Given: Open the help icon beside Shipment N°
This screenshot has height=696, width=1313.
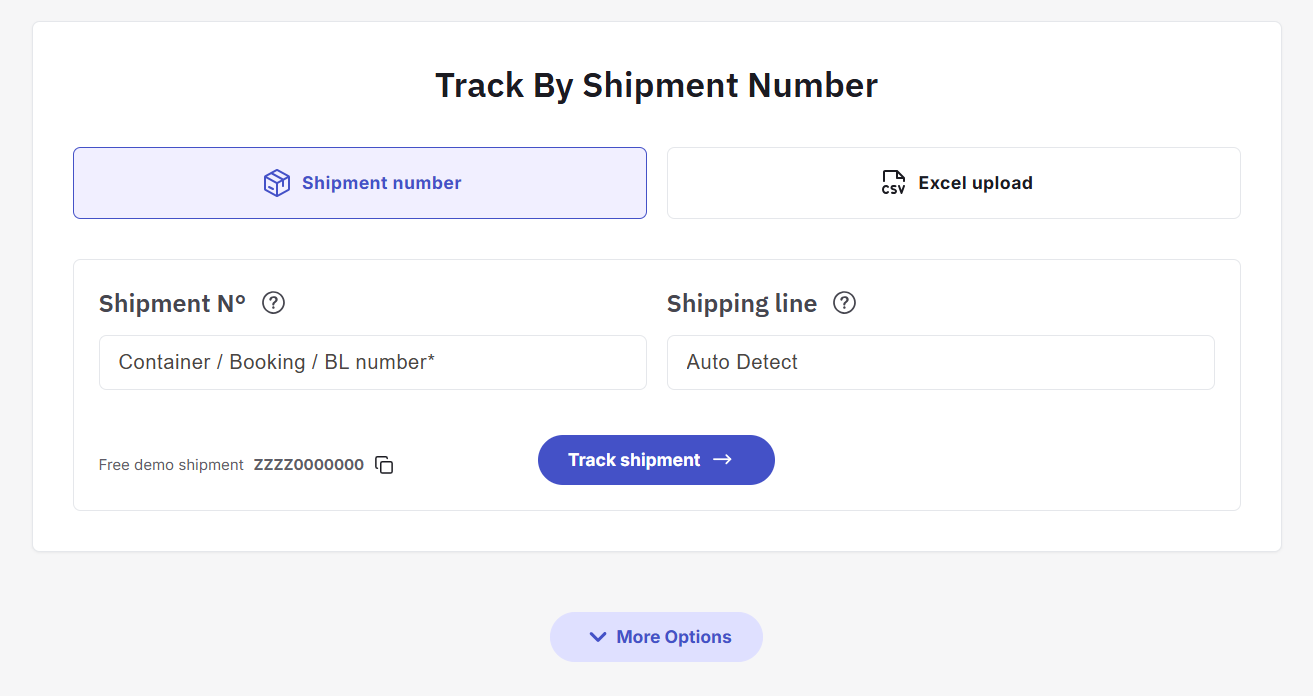Looking at the screenshot, I should click(273, 303).
